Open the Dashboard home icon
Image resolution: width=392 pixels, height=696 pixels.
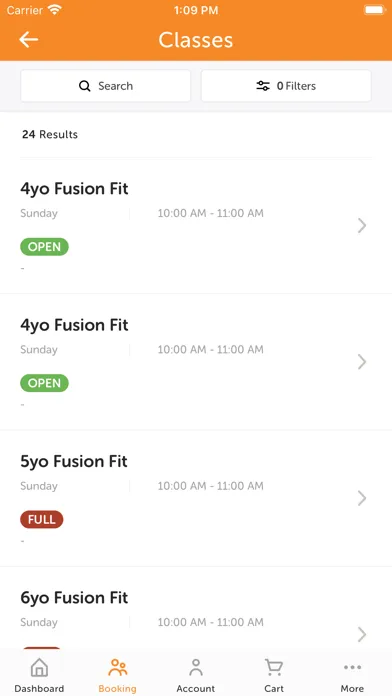[39, 668]
